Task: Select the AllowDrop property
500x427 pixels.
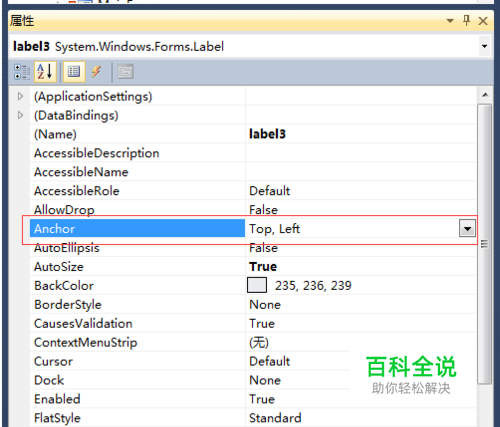Action: (64, 210)
